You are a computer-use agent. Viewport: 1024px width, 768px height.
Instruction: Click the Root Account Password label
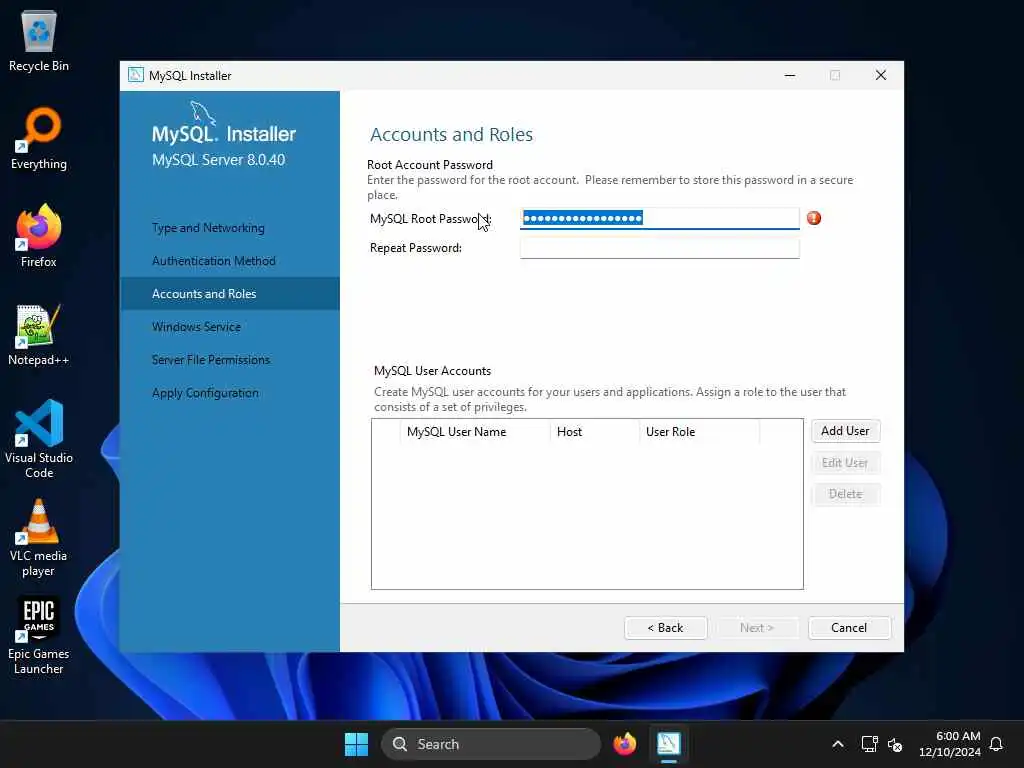[430, 165]
